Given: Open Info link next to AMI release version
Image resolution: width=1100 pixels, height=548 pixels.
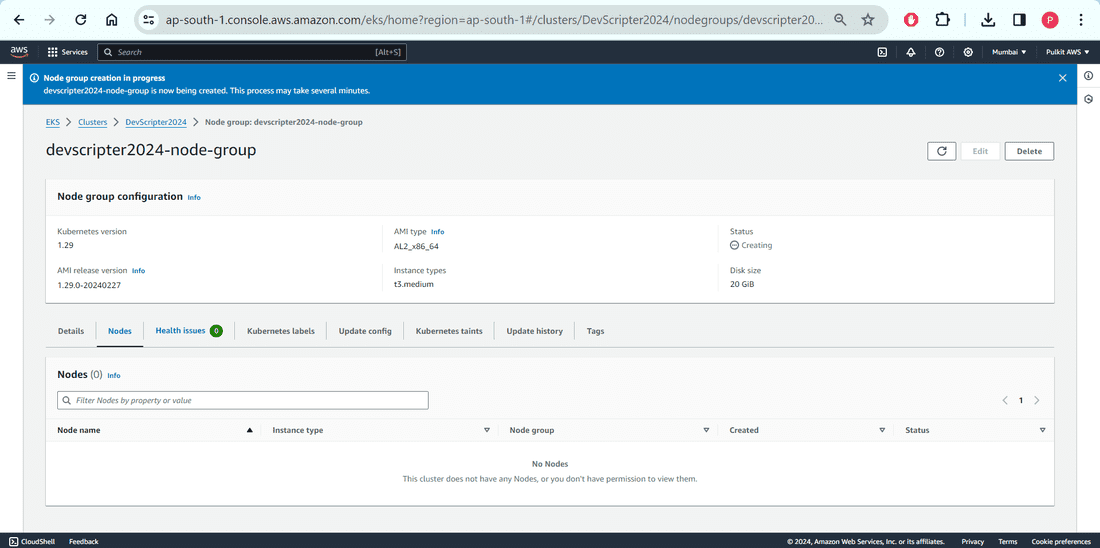Looking at the screenshot, I should click(x=138, y=270).
